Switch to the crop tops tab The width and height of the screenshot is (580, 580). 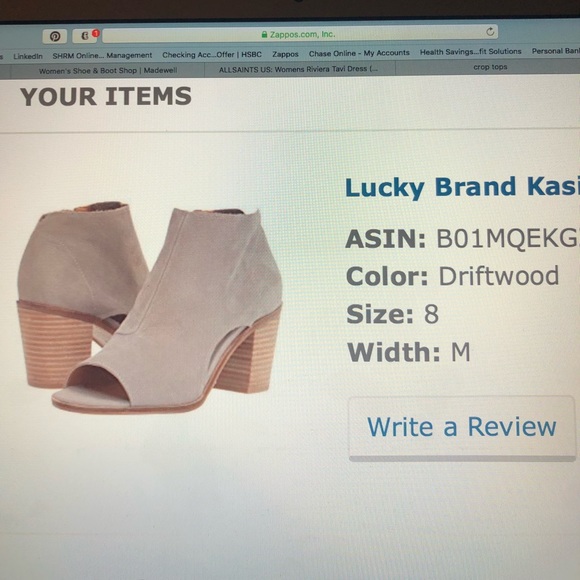click(x=488, y=67)
